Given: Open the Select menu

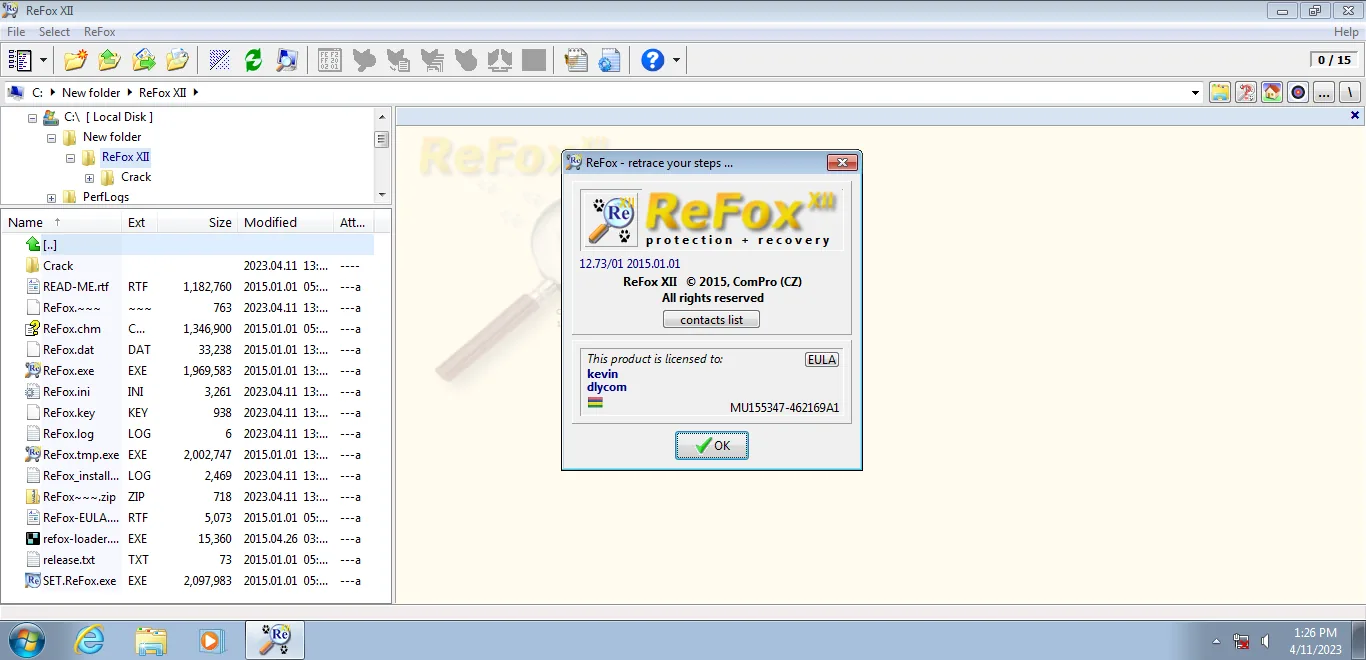Looking at the screenshot, I should coord(55,32).
